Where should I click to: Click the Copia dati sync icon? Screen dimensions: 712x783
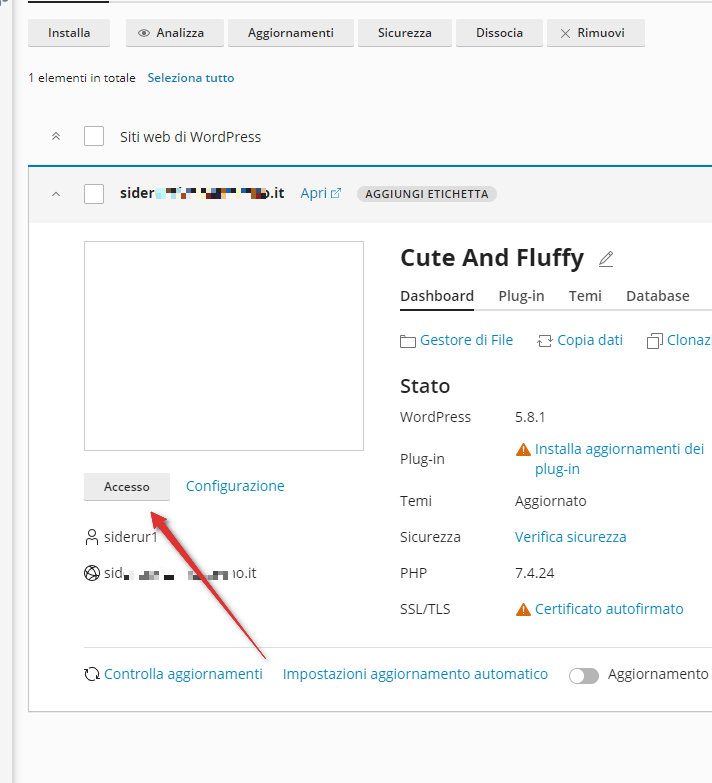[x=544, y=341]
